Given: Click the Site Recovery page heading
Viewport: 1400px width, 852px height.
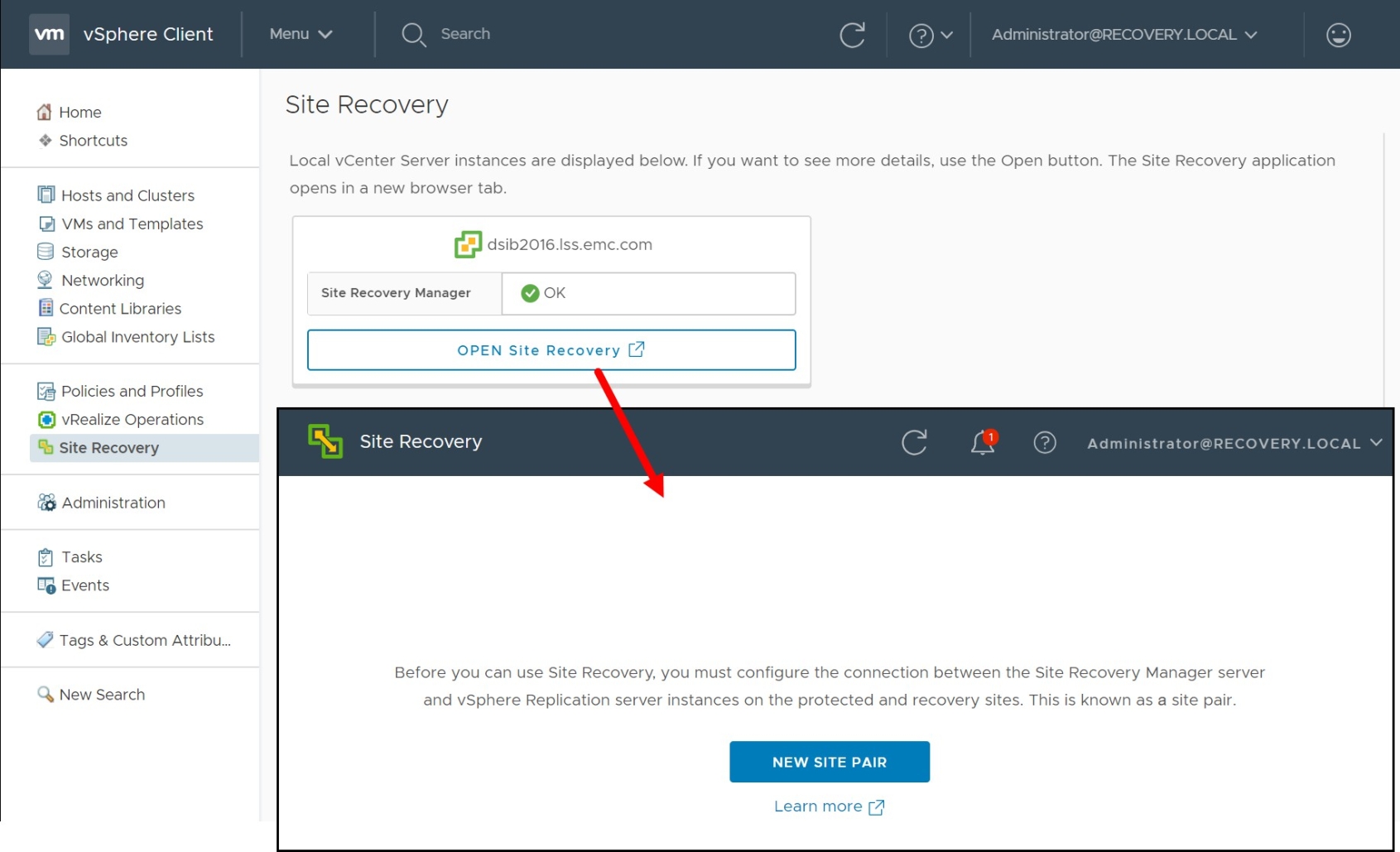Looking at the screenshot, I should point(367,104).
